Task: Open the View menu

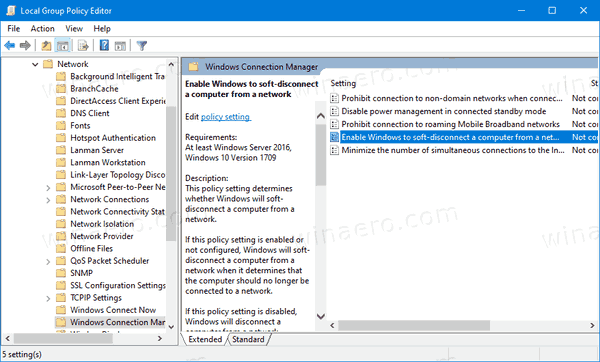Action: [74, 28]
